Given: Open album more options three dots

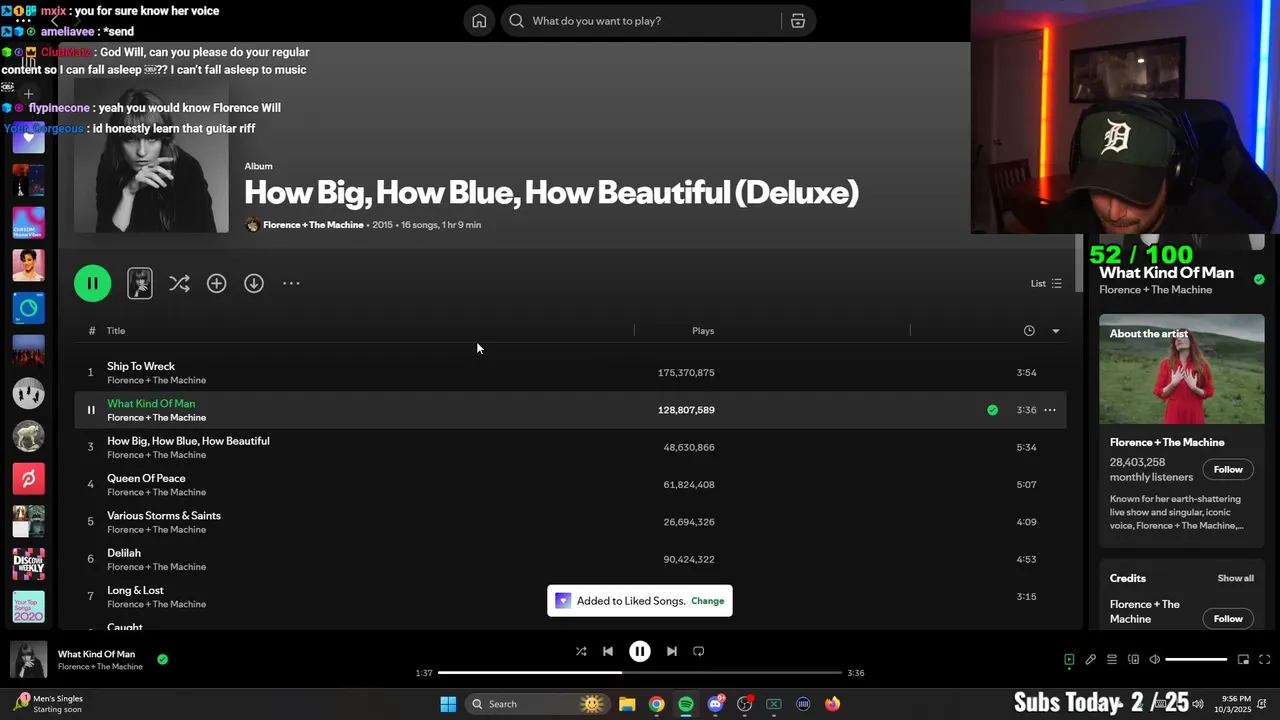Looking at the screenshot, I should 291,284.
